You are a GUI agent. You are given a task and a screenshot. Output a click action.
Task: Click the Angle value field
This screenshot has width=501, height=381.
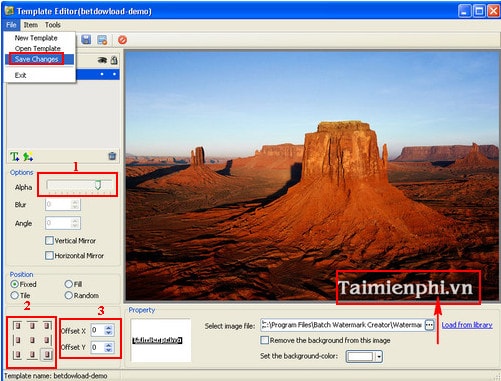(58, 223)
